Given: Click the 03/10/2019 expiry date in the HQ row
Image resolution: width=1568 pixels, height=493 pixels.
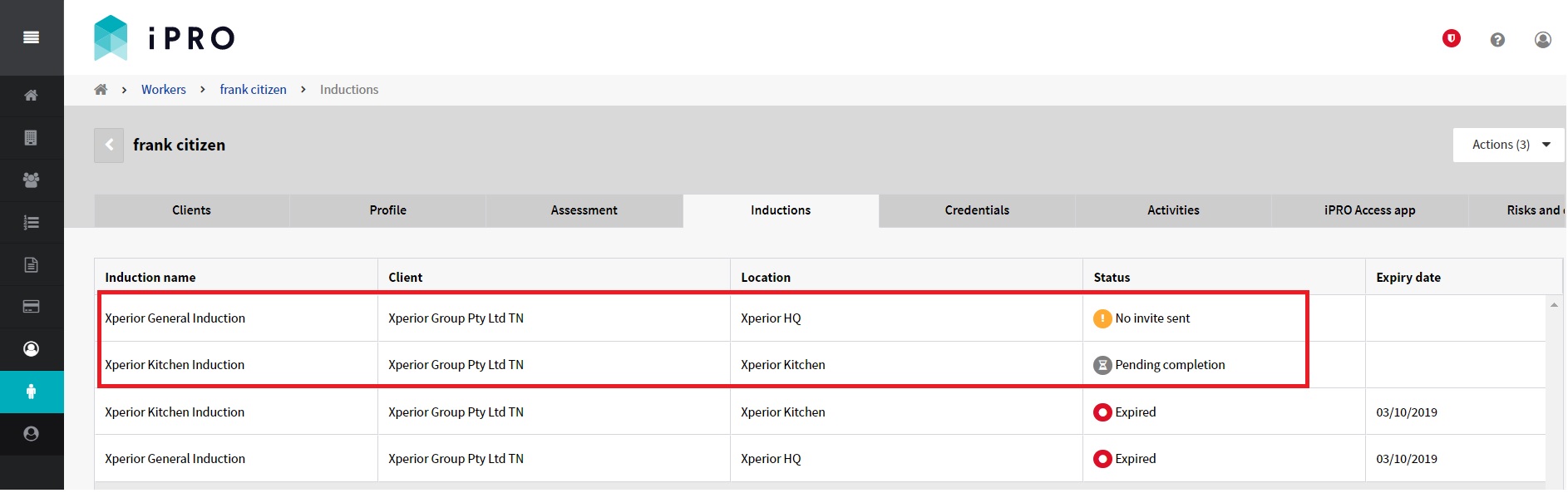Looking at the screenshot, I should tap(1407, 459).
